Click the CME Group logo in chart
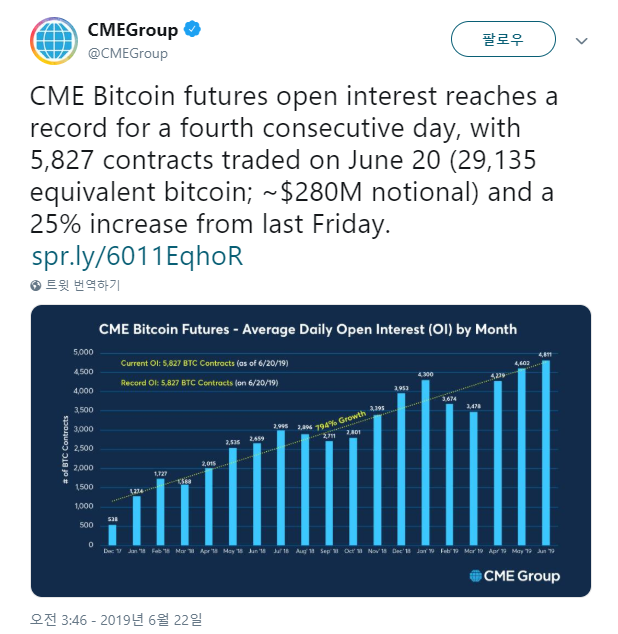 tap(514, 576)
